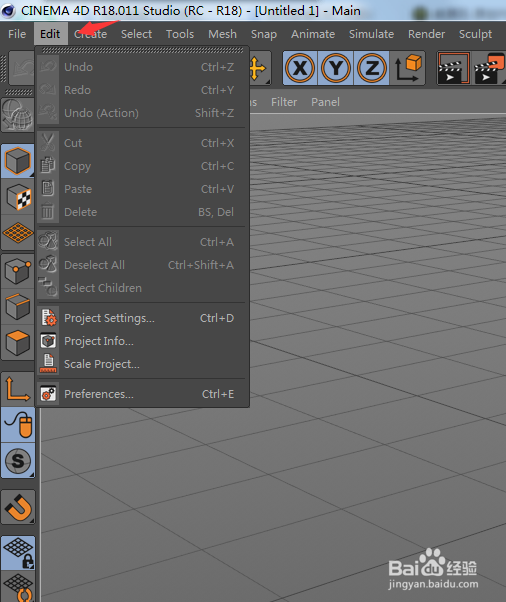The image size is (506, 602).
Task: Click the Undo menu entry
Action: pyautogui.click(x=142, y=67)
